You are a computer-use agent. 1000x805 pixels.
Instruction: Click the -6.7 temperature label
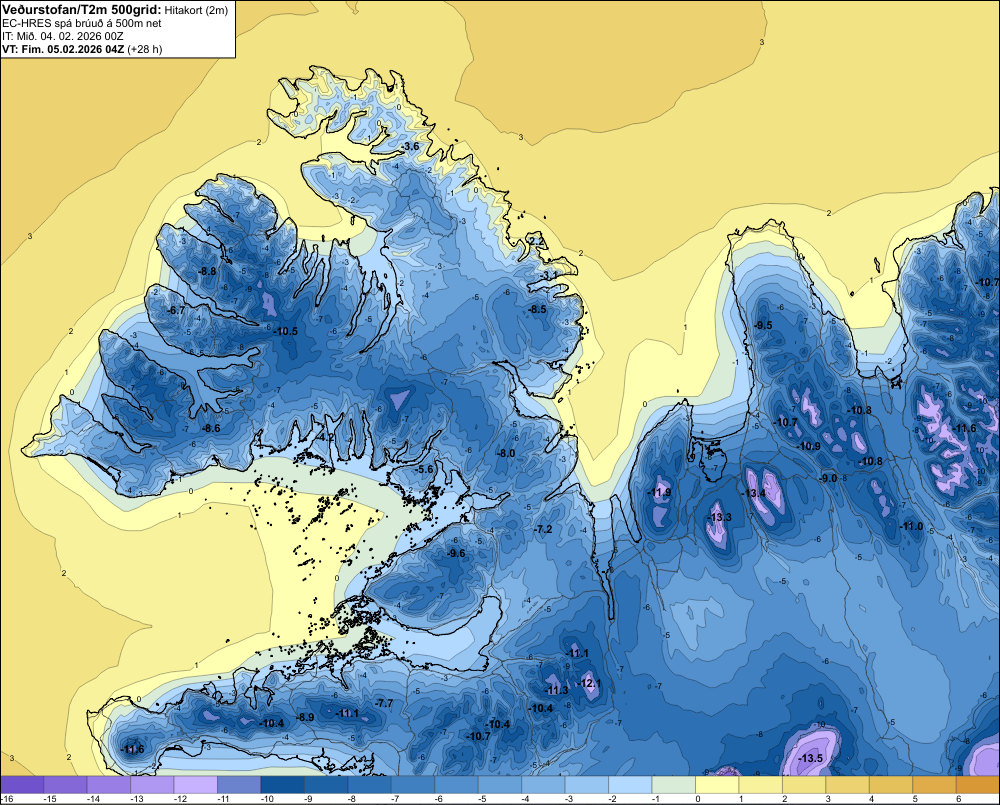pyautogui.click(x=175, y=310)
